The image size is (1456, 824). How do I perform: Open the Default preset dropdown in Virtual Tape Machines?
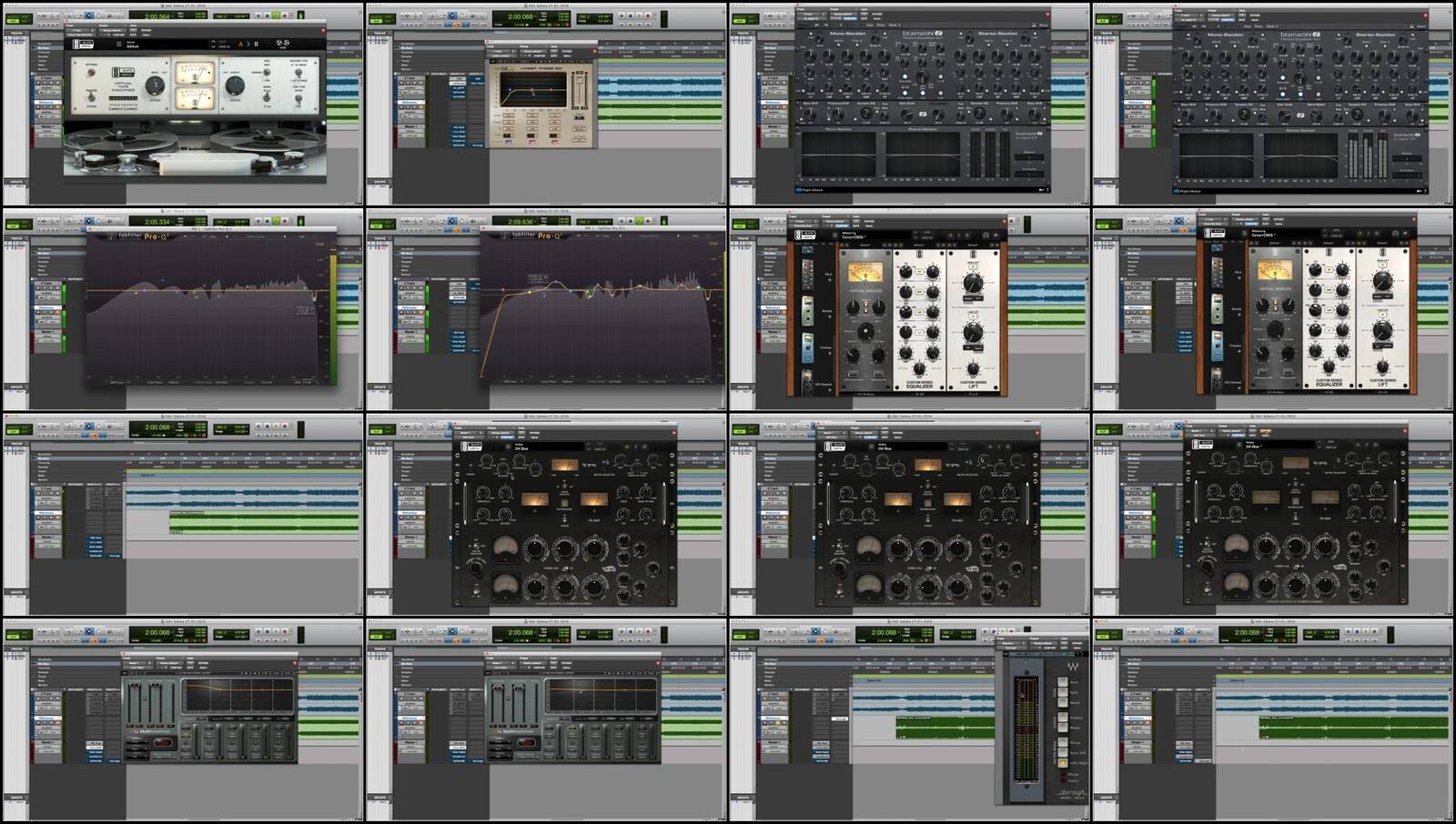pos(168,45)
